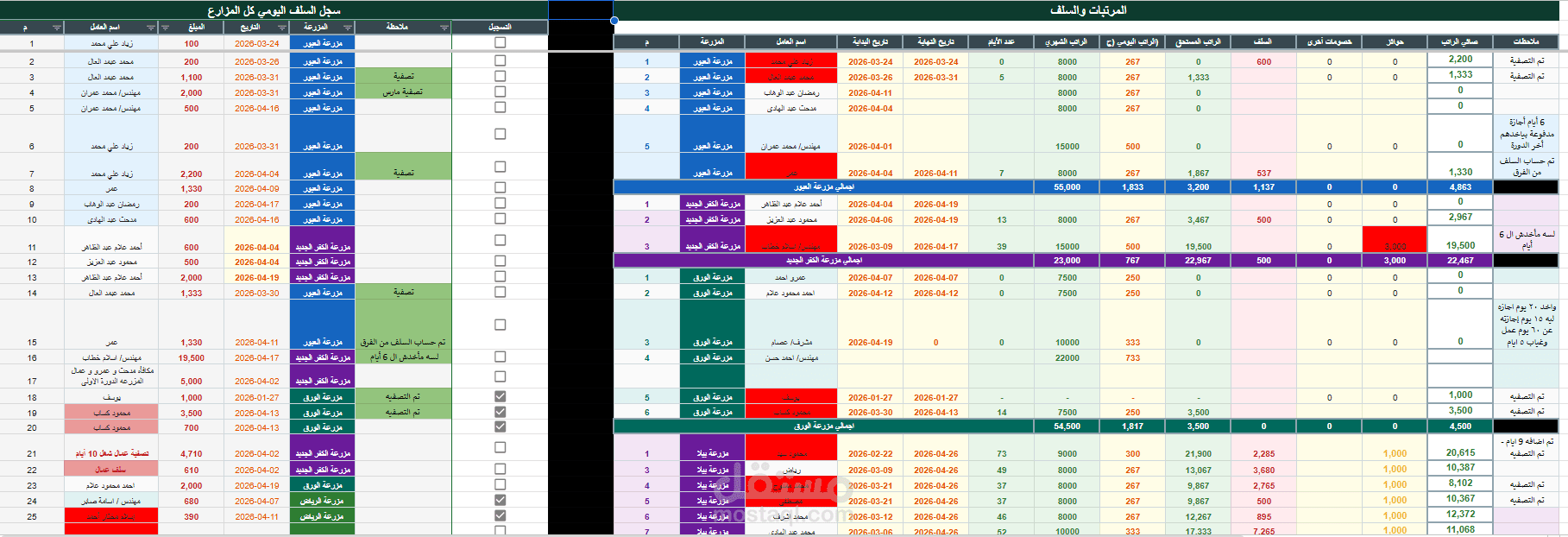Select the total value 55,000

click(1067, 186)
